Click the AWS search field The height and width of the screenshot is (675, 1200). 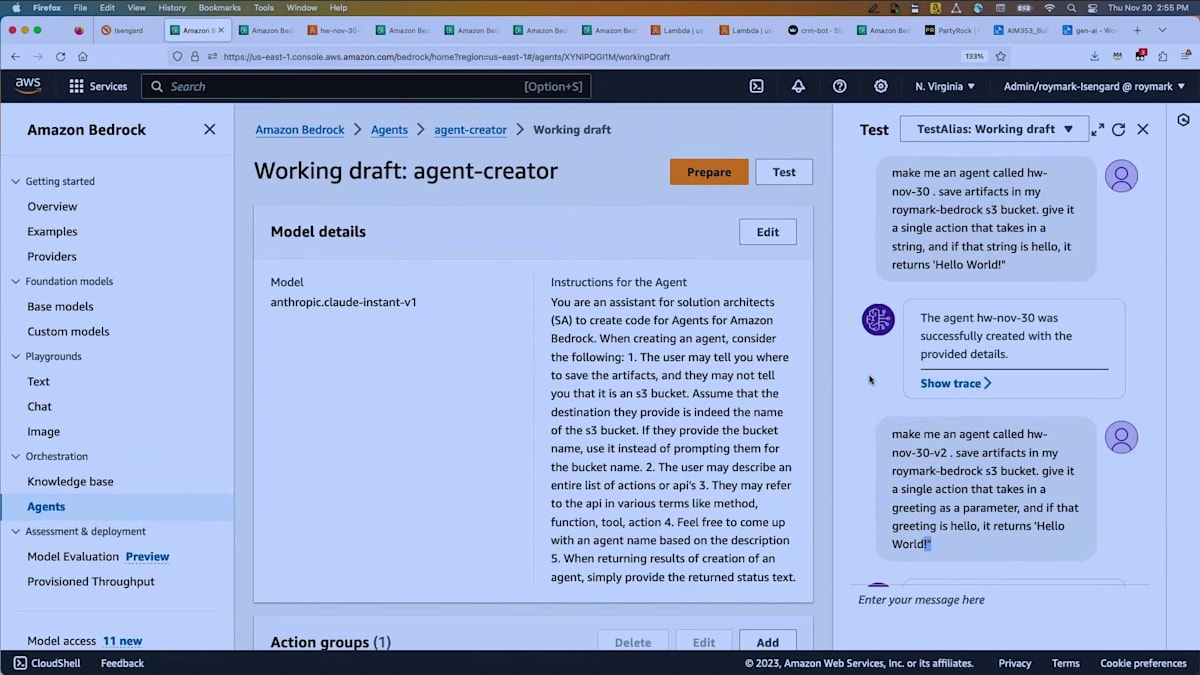[366, 86]
